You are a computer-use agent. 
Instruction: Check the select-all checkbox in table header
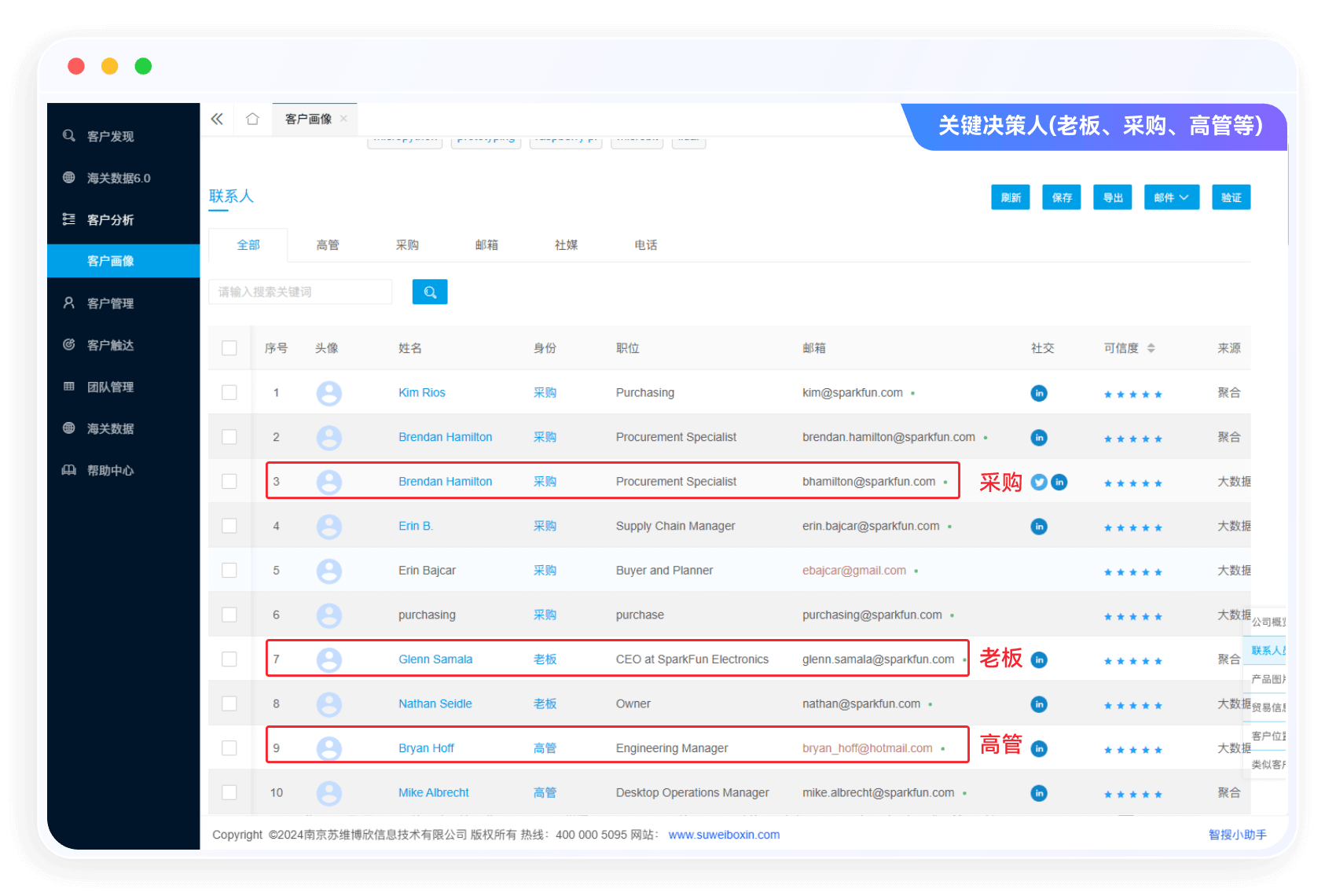click(x=229, y=348)
